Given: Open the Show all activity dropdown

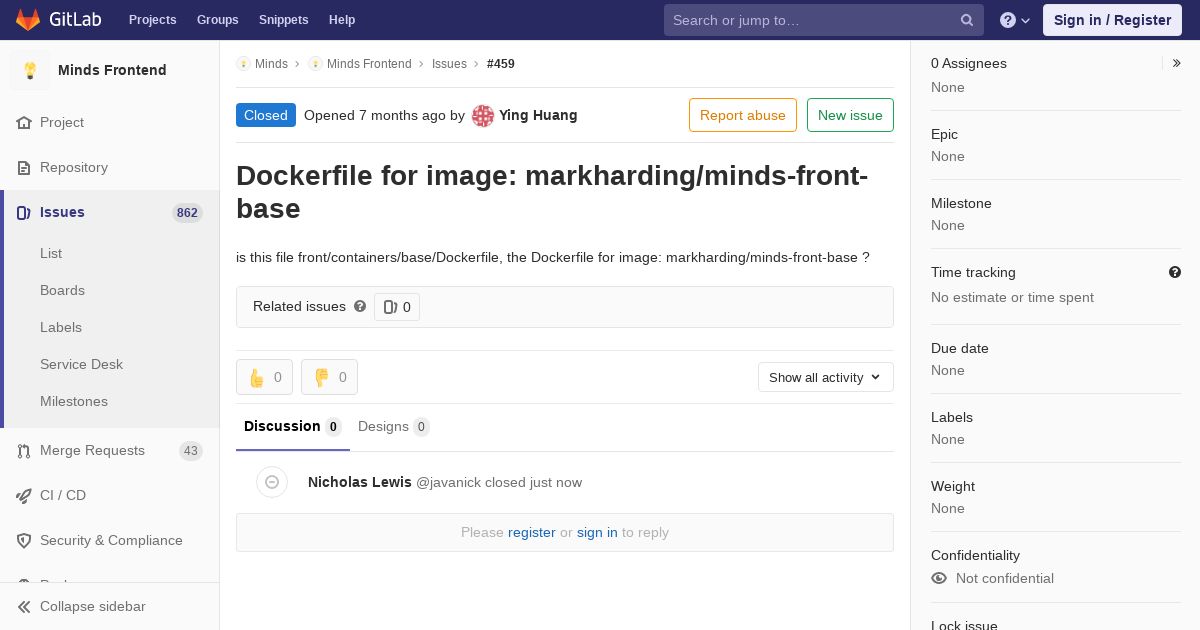Looking at the screenshot, I should point(826,377).
